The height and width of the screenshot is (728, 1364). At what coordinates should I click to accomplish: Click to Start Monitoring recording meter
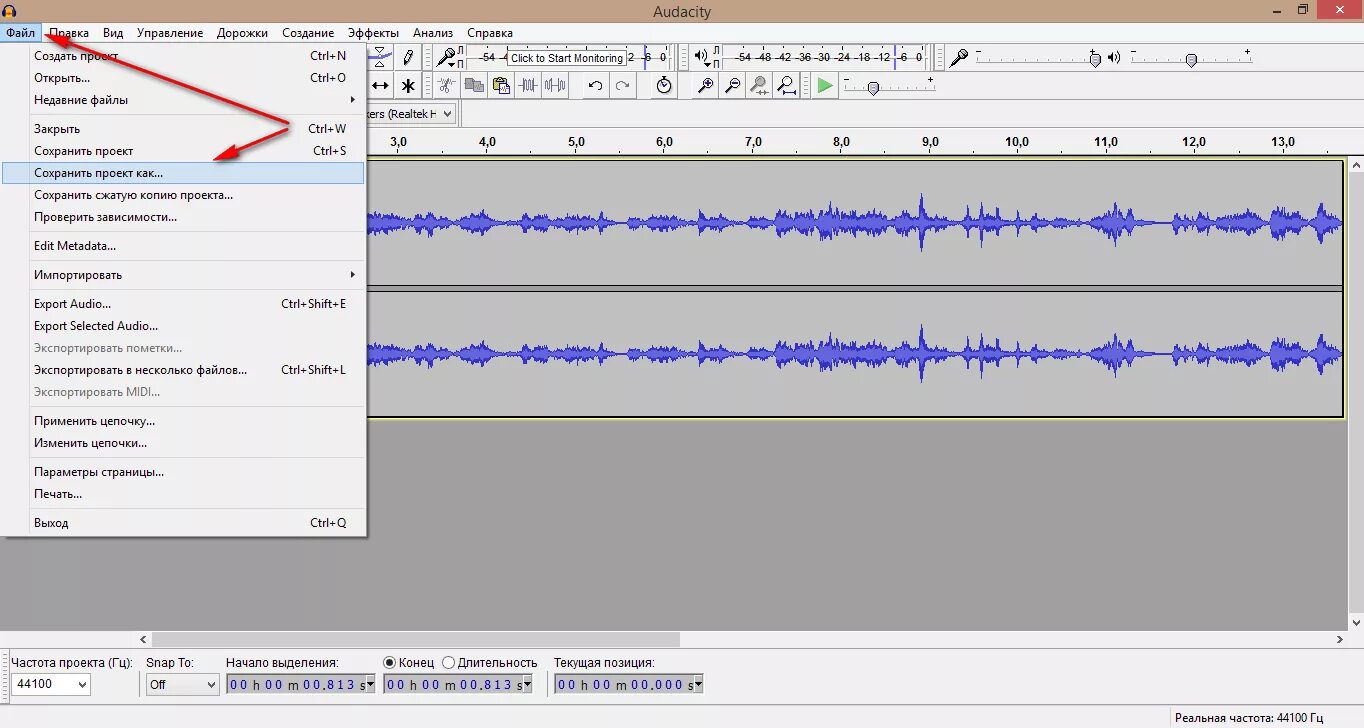(x=567, y=58)
